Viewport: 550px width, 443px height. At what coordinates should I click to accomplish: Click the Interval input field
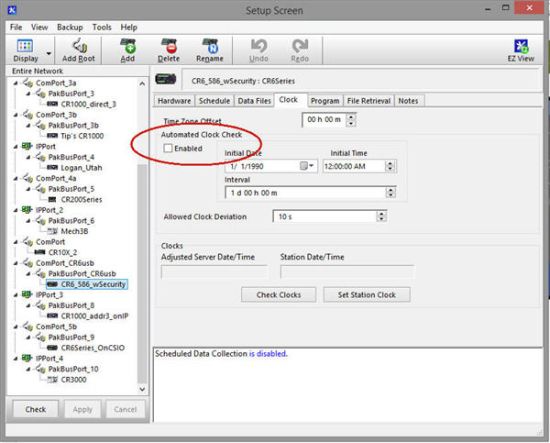click(x=306, y=193)
